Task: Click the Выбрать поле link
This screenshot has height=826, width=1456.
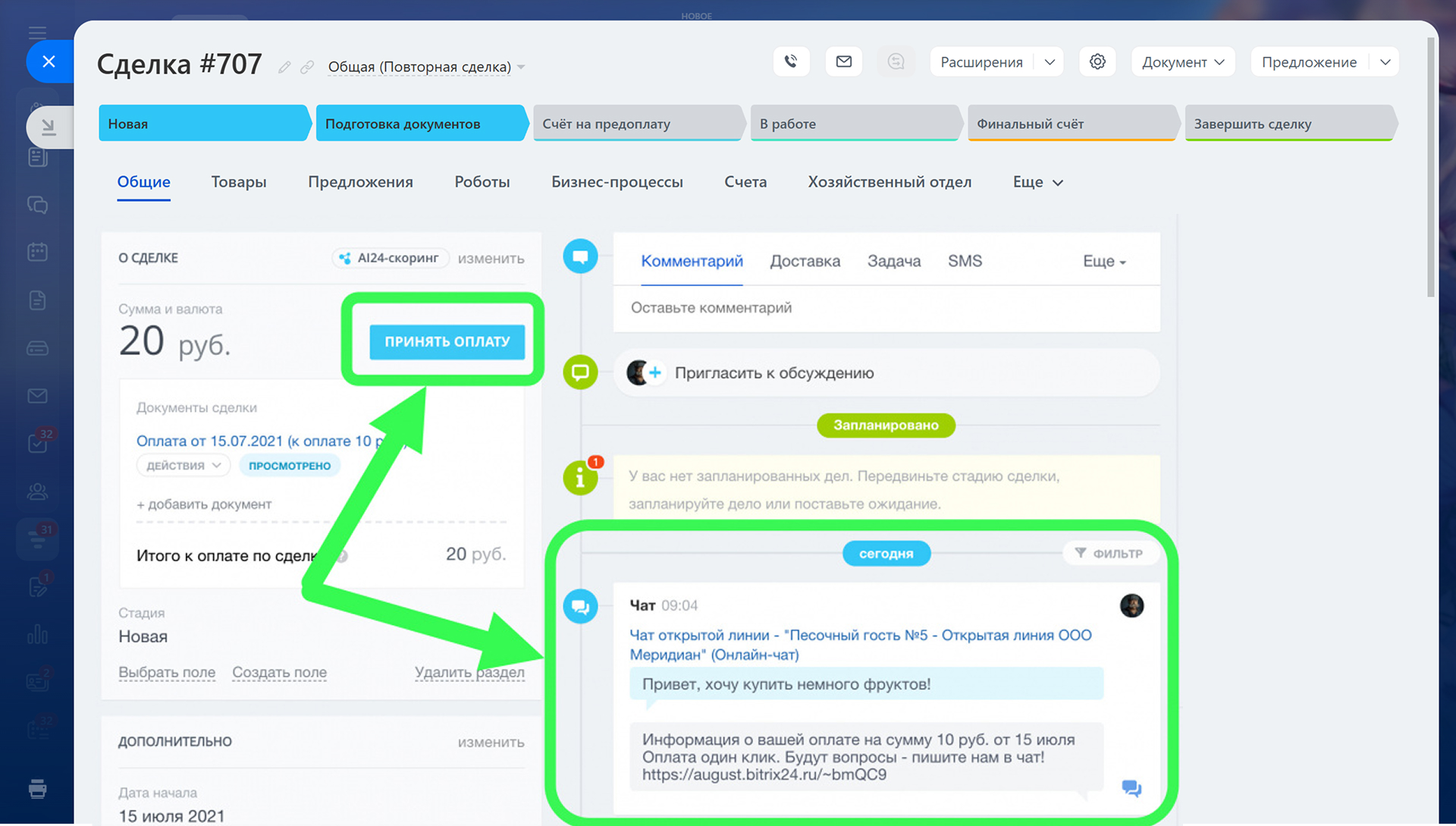Action: click(x=167, y=673)
